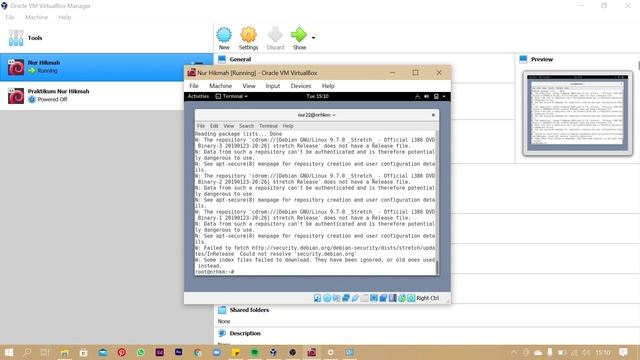Open Help menu in VirtualBox Manager
The height and width of the screenshot is (360, 640).
65,17
